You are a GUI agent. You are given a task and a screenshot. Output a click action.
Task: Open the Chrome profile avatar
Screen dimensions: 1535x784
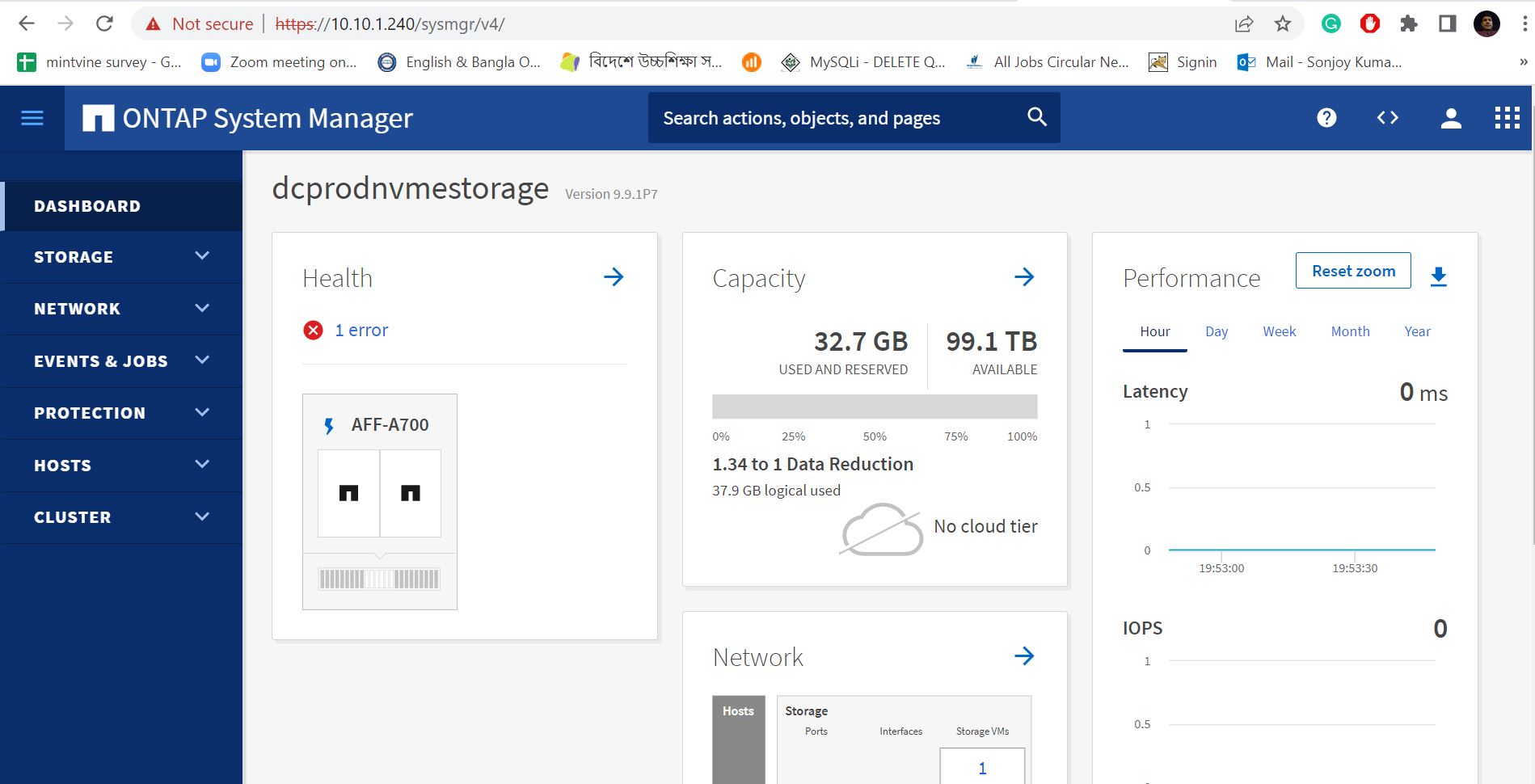(1487, 24)
